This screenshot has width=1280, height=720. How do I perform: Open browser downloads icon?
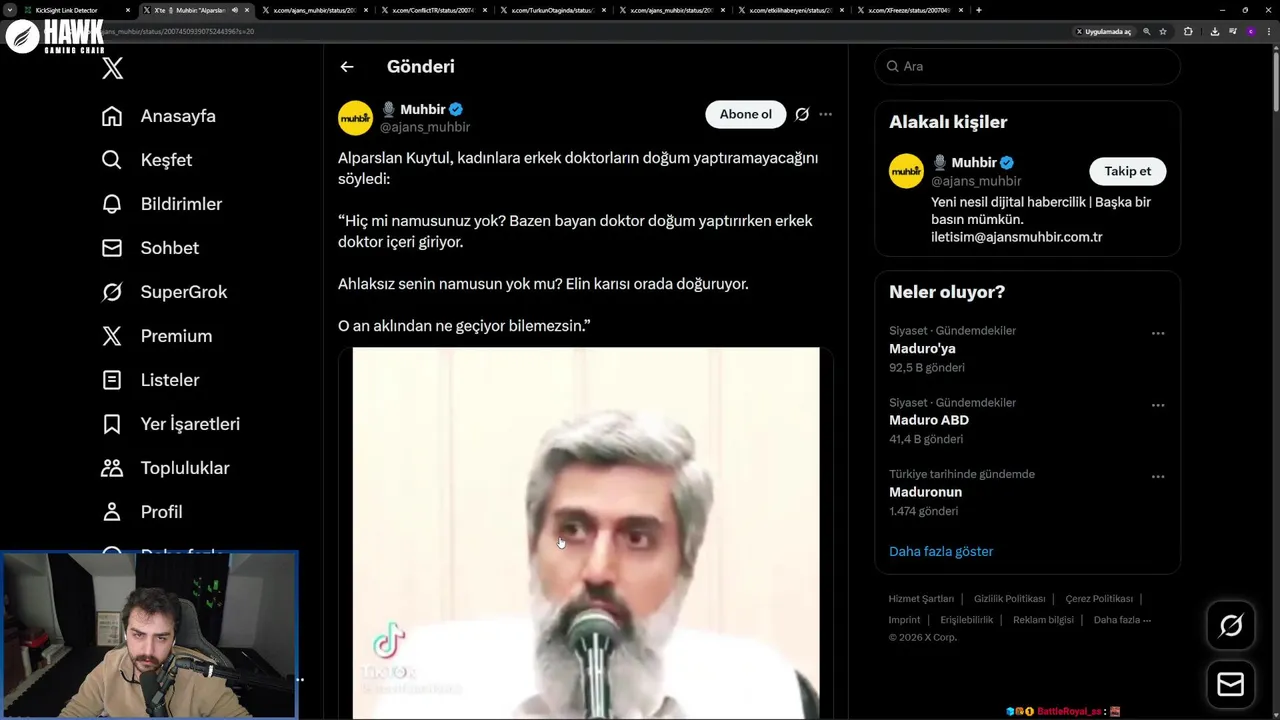pos(1214,31)
